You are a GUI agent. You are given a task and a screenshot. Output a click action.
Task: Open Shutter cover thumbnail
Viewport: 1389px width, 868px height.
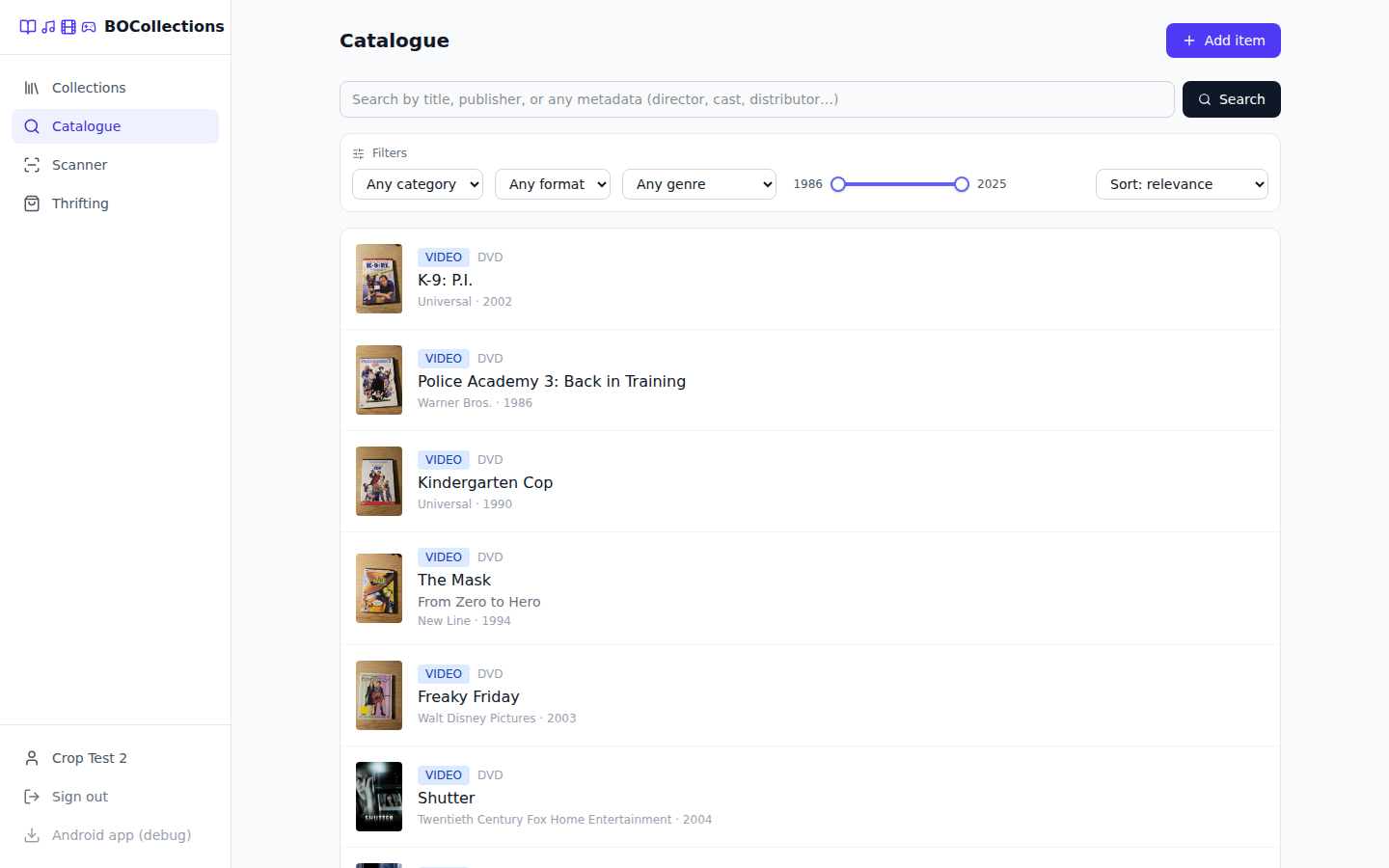[379, 797]
